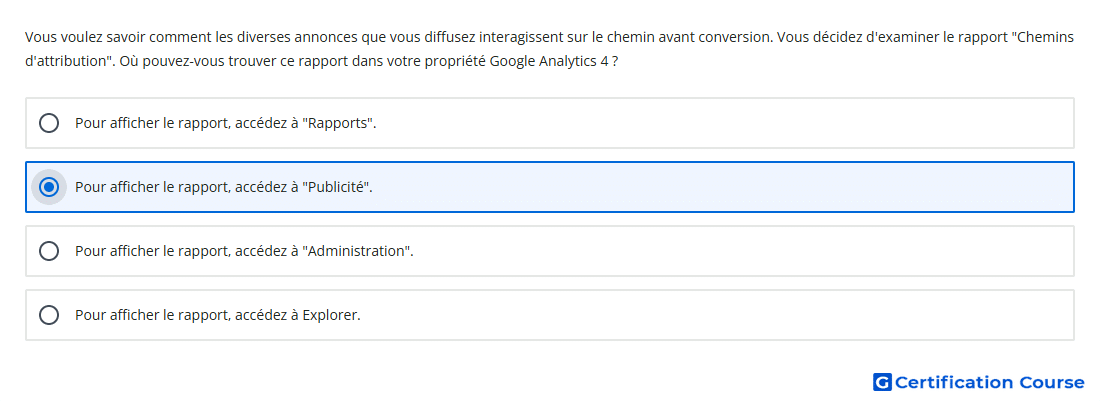This screenshot has width=1100, height=401.
Task: Click the answer sentence mentioning "Administration"
Action: point(244,251)
